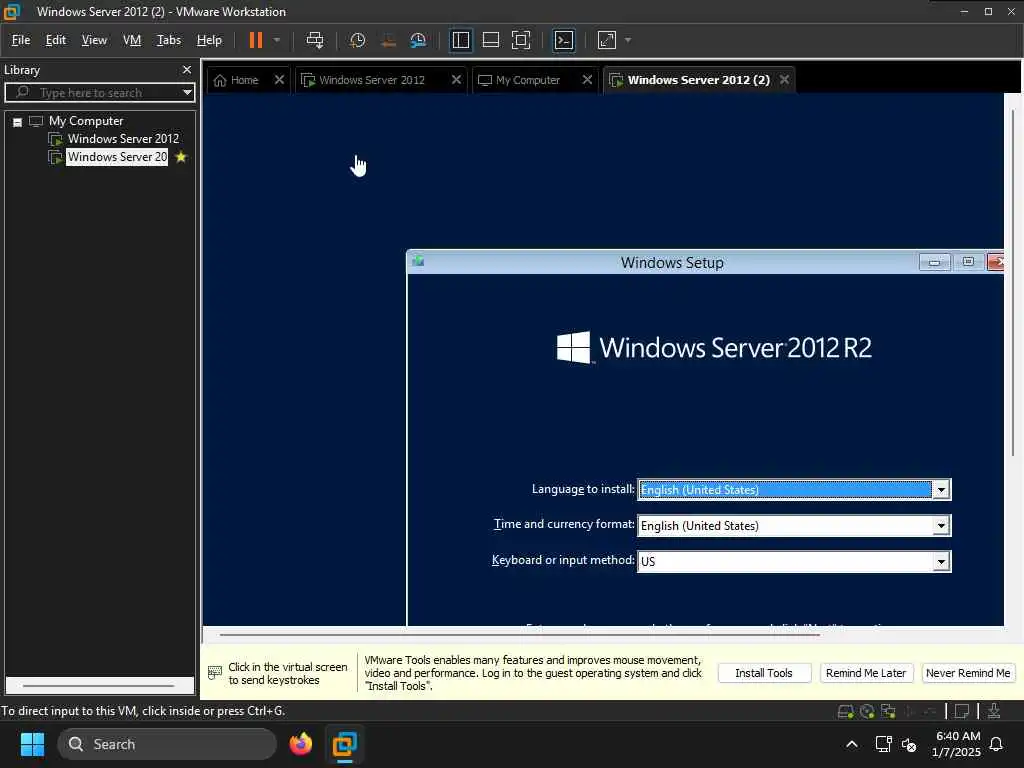Click the CD/DVD status bar icon

(x=867, y=711)
